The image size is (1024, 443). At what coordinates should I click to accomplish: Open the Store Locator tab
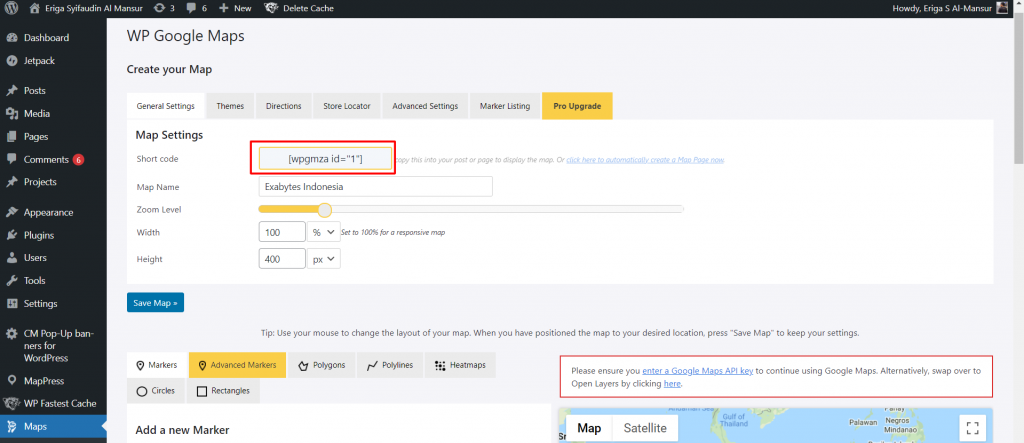347,106
